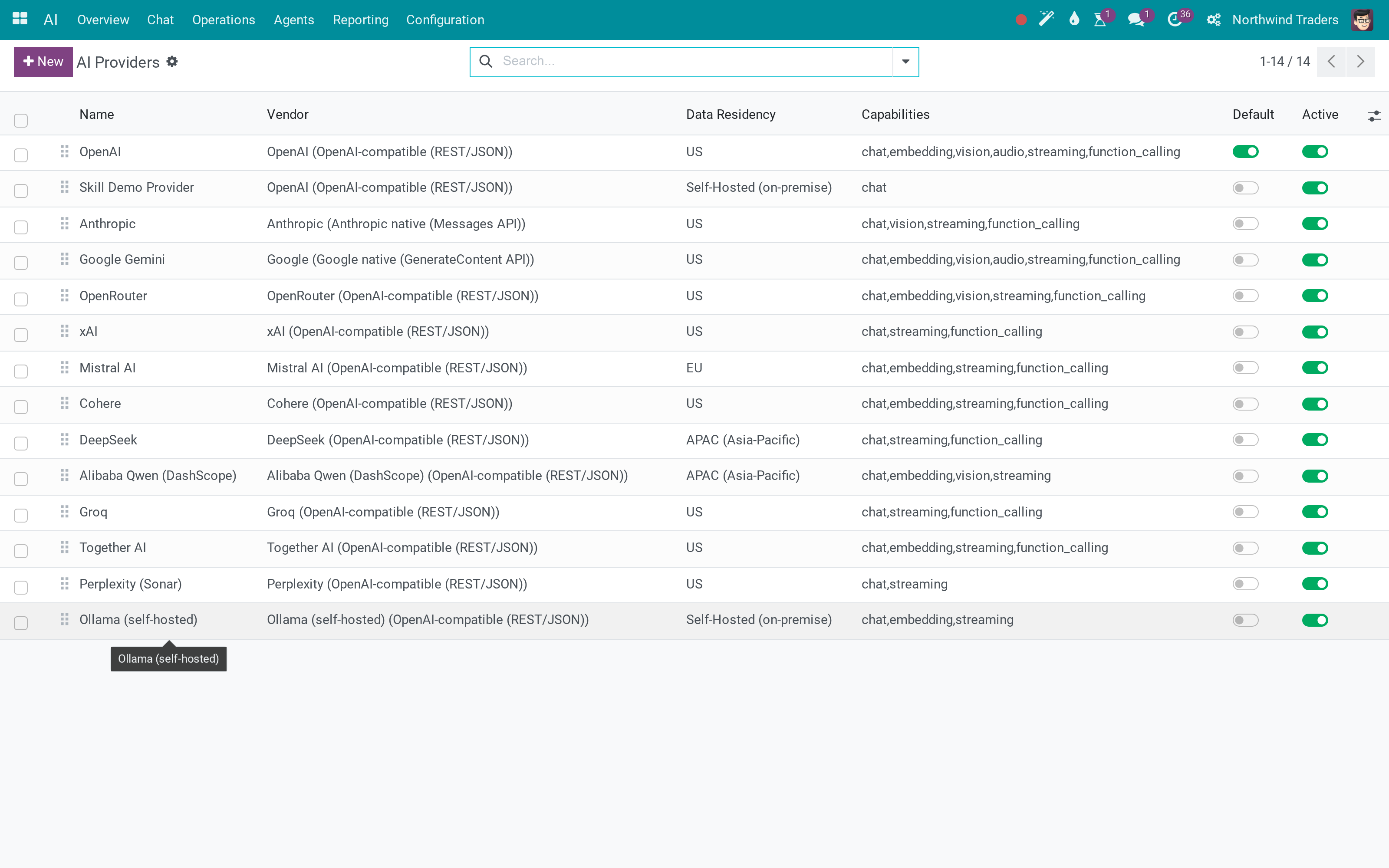Enable Default toggle for Anthropic
The height and width of the screenshot is (868, 1389).
click(1245, 224)
